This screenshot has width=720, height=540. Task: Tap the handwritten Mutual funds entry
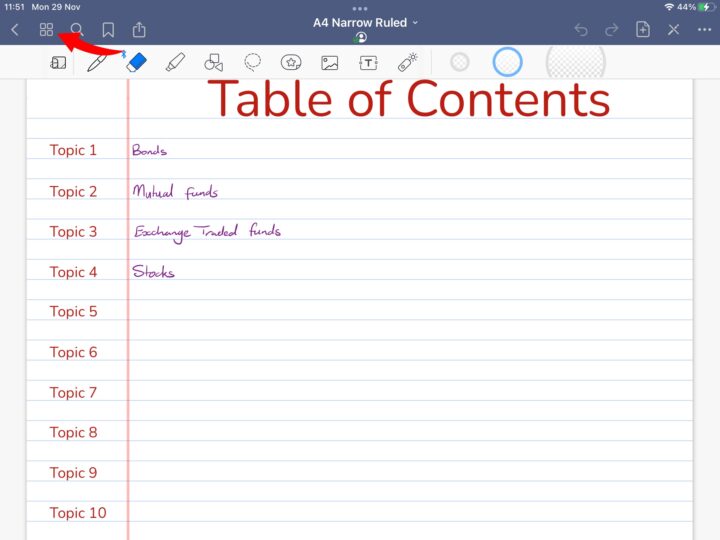pyautogui.click(x=175, y=191)
